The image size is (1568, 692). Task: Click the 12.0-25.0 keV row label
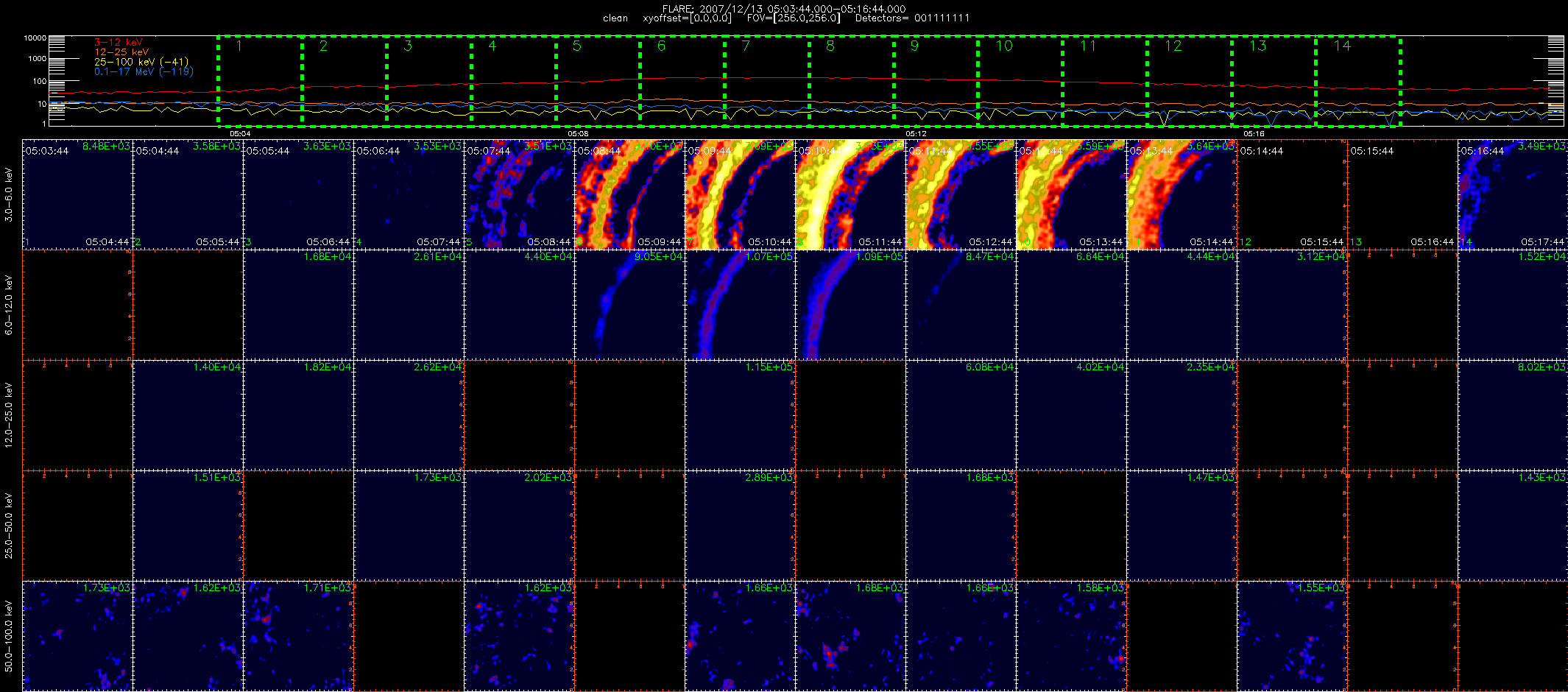point(9,415)
